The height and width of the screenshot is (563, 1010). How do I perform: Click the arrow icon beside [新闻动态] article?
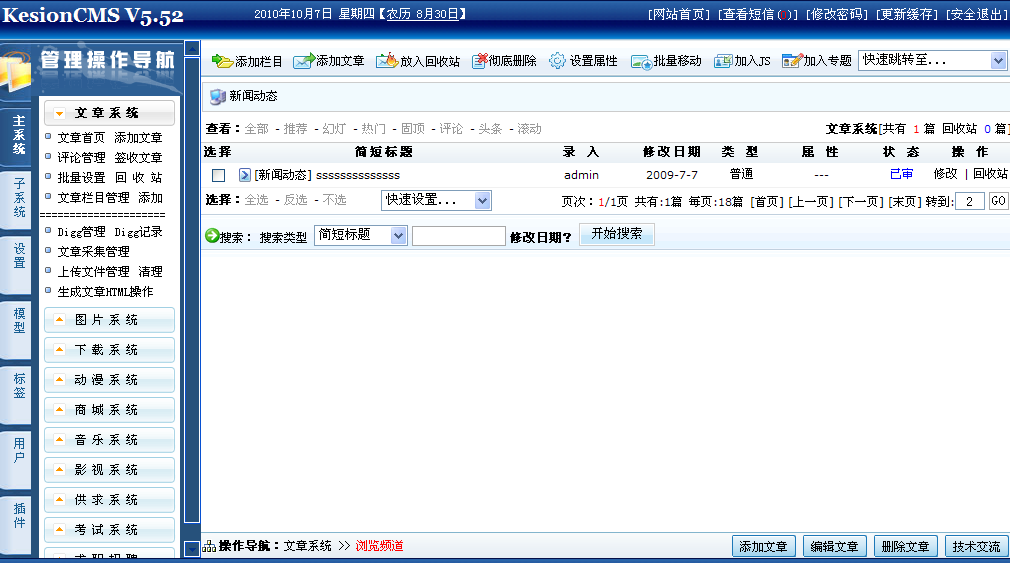click(245, 175)
